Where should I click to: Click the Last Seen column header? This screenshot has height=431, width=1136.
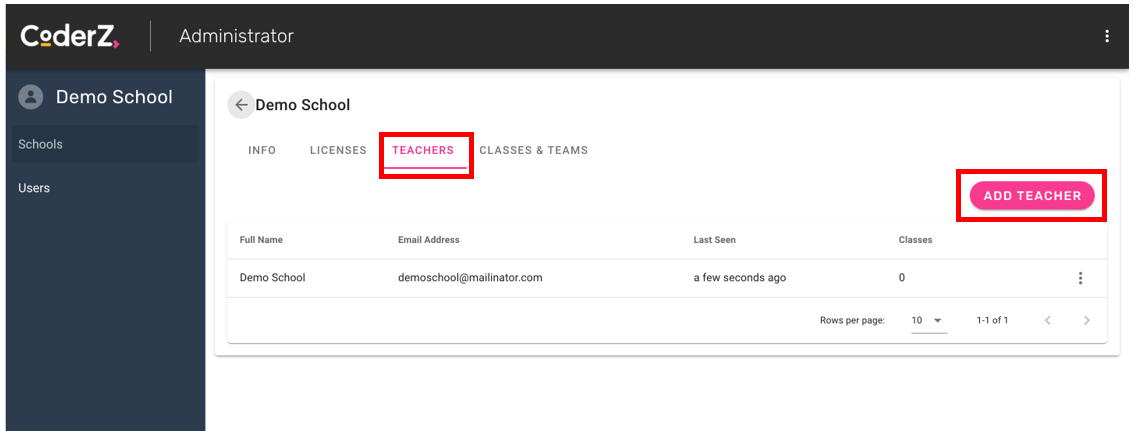pos(714,240)
